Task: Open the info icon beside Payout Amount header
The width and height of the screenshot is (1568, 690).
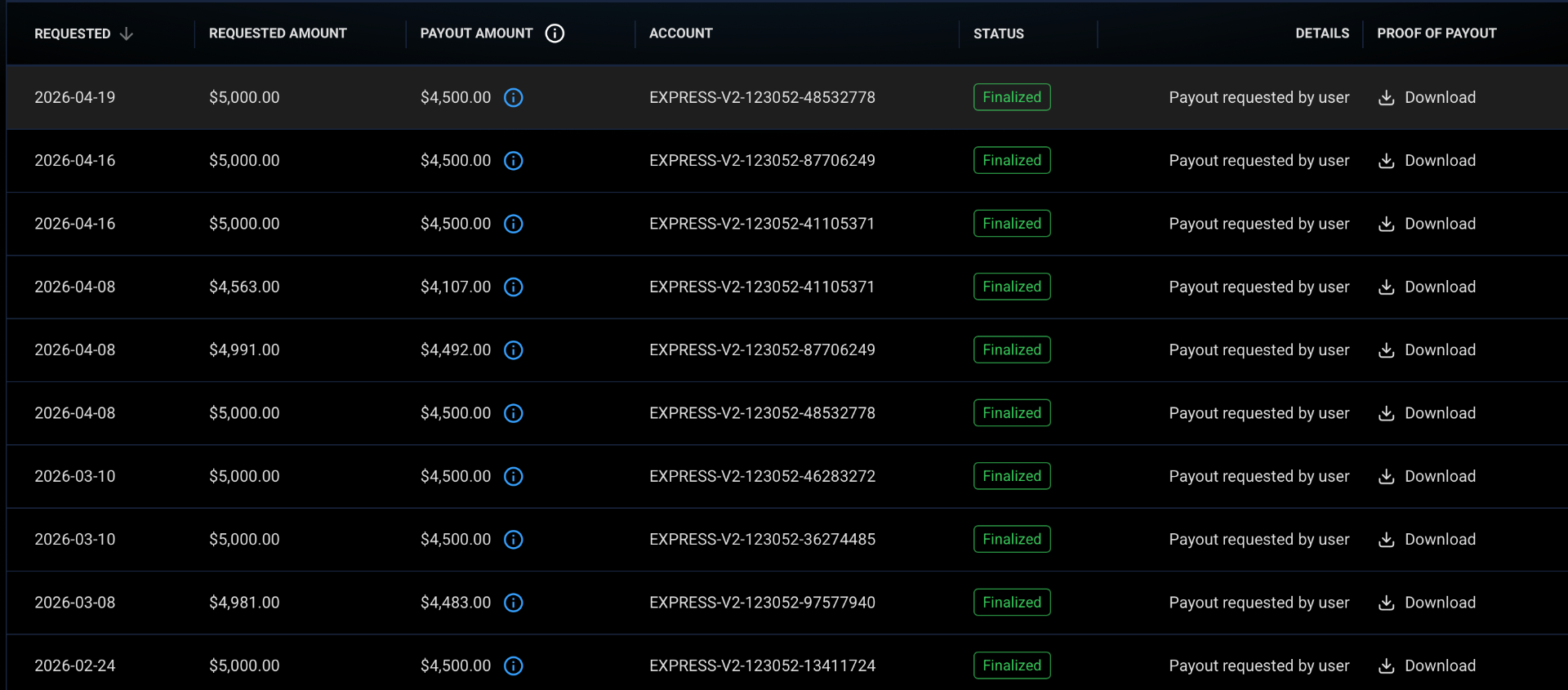Action: pyautogui.click(x=555, y=33)
